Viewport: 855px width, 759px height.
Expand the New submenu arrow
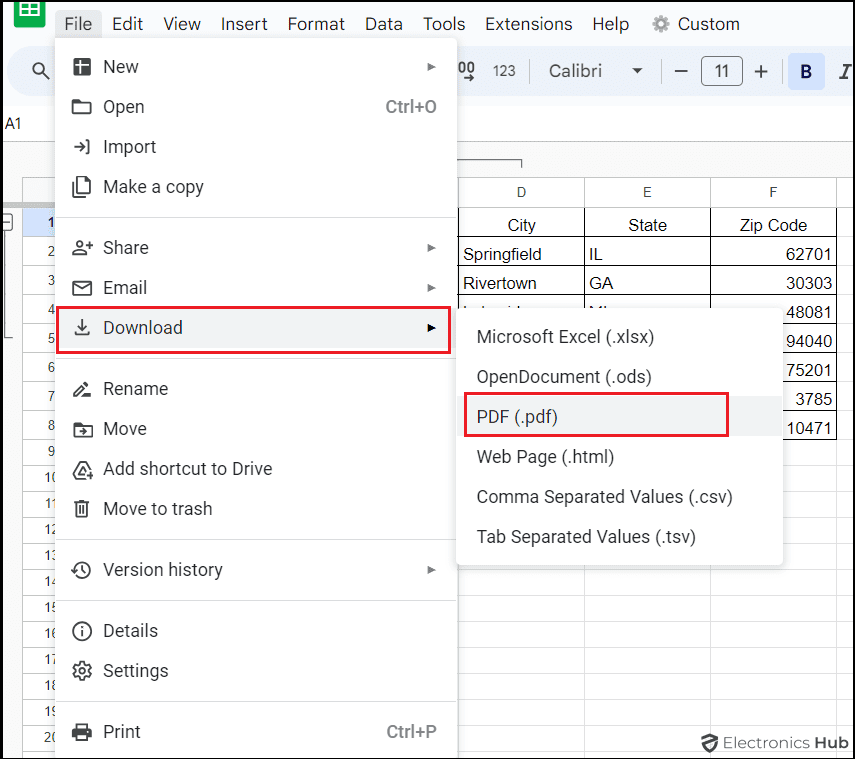point(432,66)
